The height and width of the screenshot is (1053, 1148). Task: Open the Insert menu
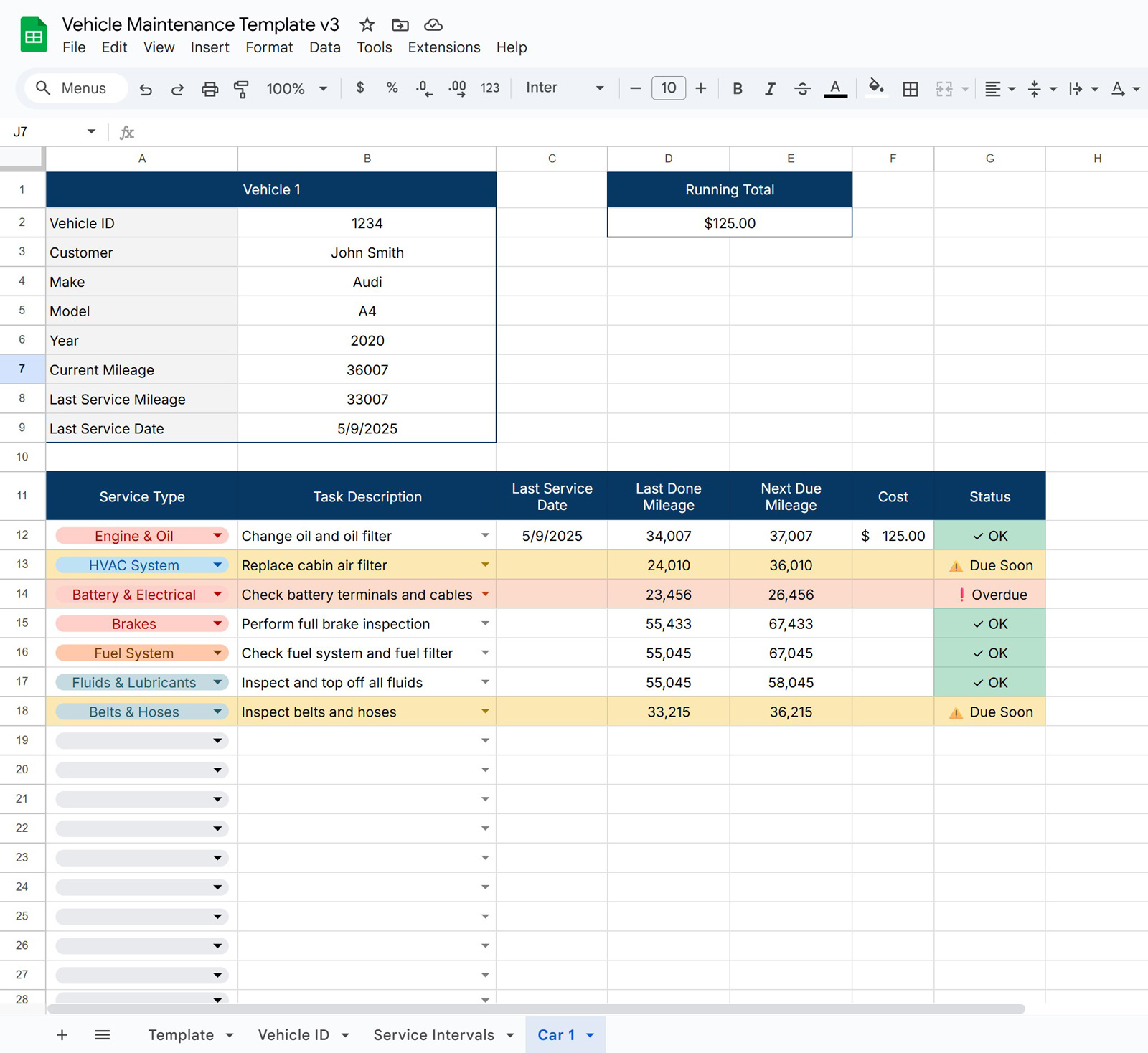pos(210,47)
